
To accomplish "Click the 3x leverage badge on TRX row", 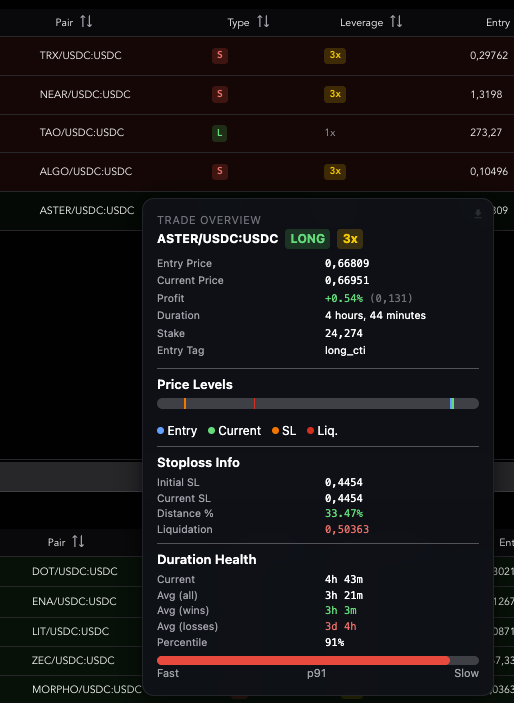I will pos(335,56).
